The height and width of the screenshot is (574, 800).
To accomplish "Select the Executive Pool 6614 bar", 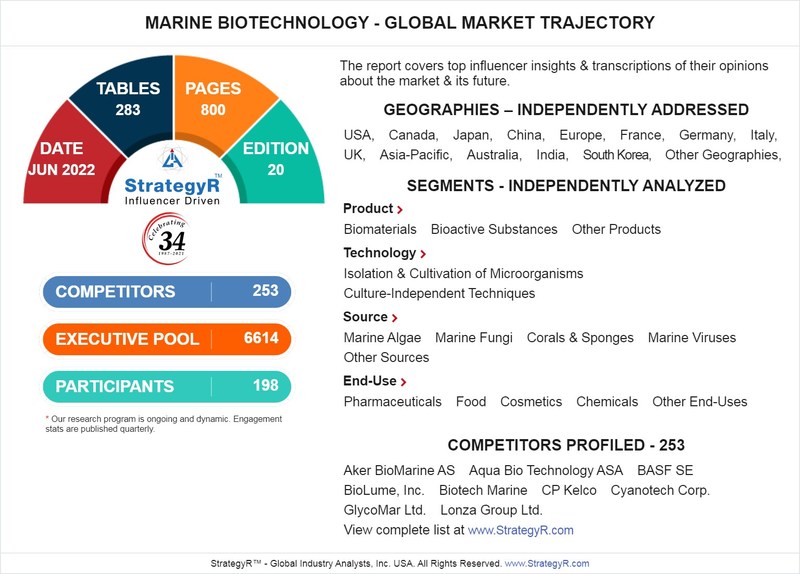I will point(167,339).
